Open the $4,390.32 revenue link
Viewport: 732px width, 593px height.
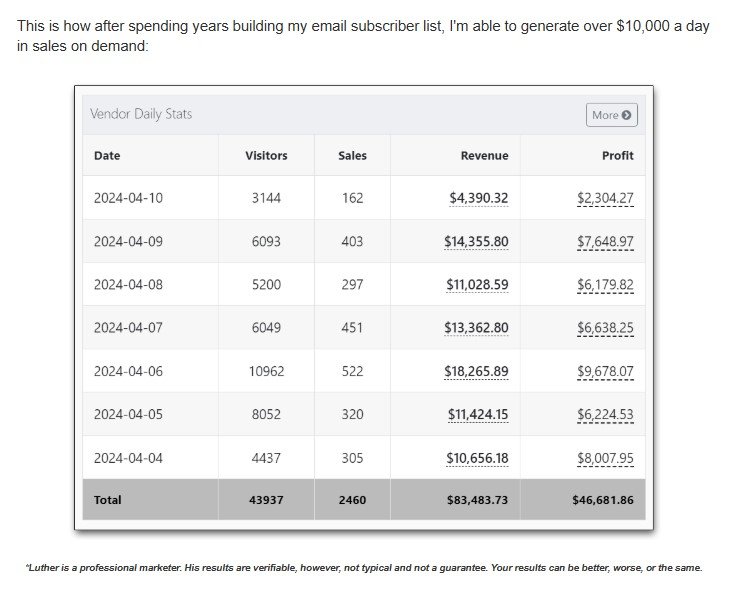478,198
